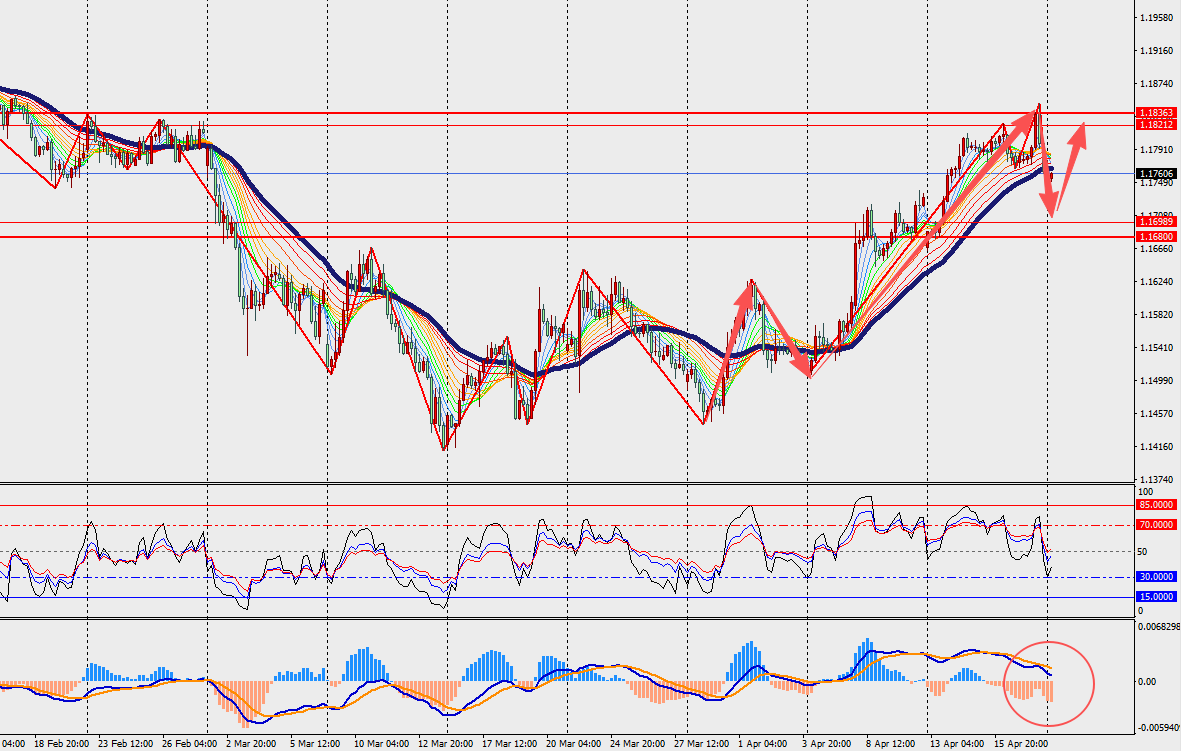Screen dimensions: 1182x751
Task: Click the 1.16800 support level label
Action: pyautogui.click(x=1157, y=236)
